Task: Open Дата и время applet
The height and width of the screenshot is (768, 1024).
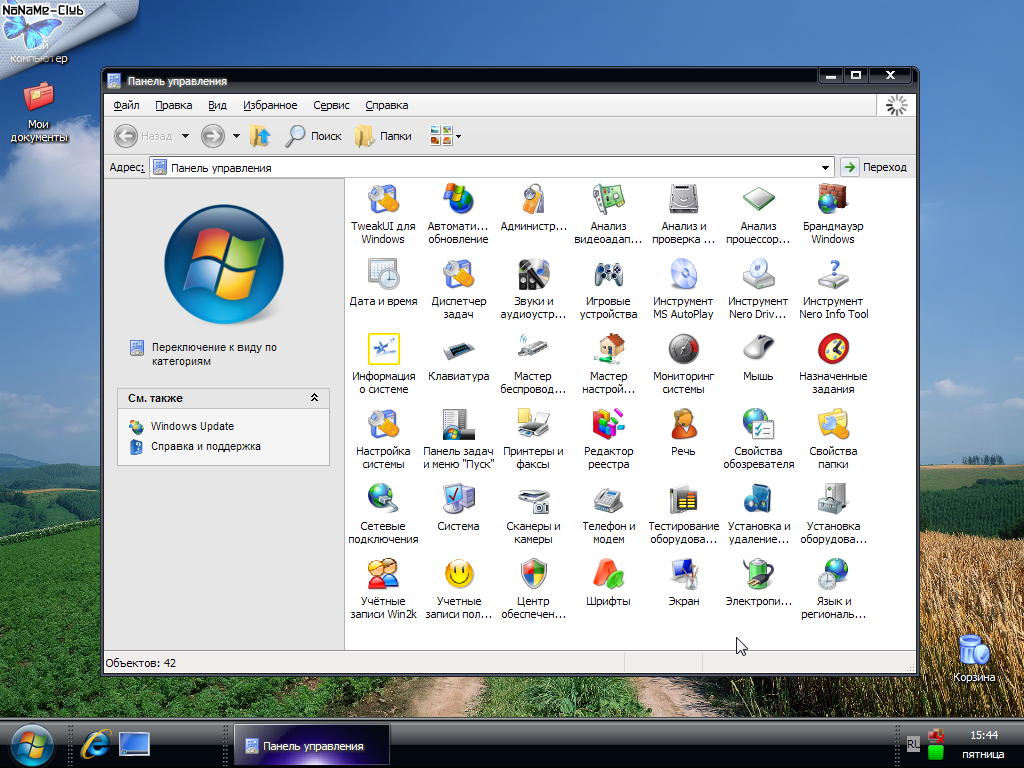Action: tap(383, 283)
